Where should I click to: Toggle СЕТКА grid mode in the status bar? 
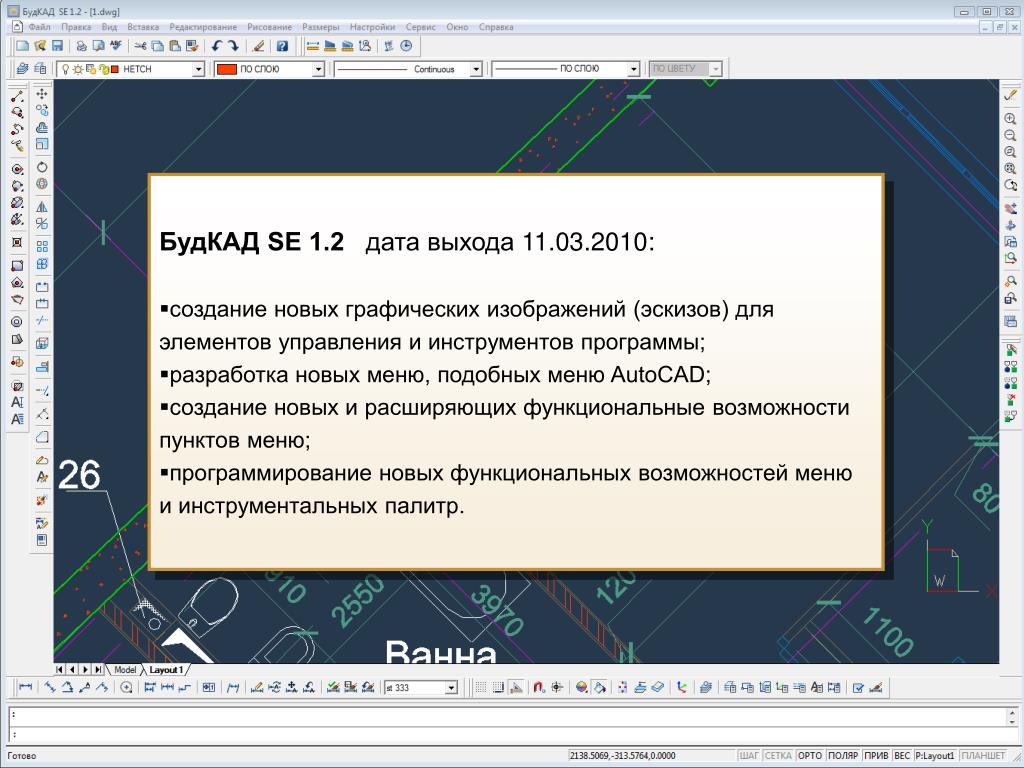point(778,756)
